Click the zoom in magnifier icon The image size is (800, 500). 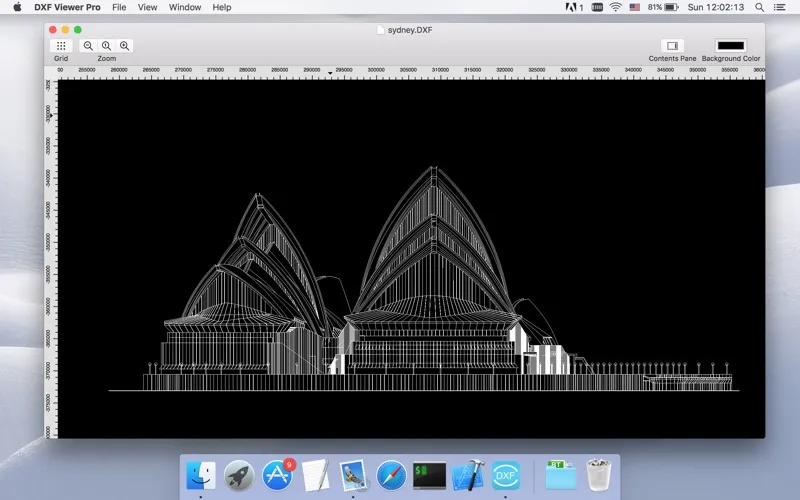tap(124, 46)
